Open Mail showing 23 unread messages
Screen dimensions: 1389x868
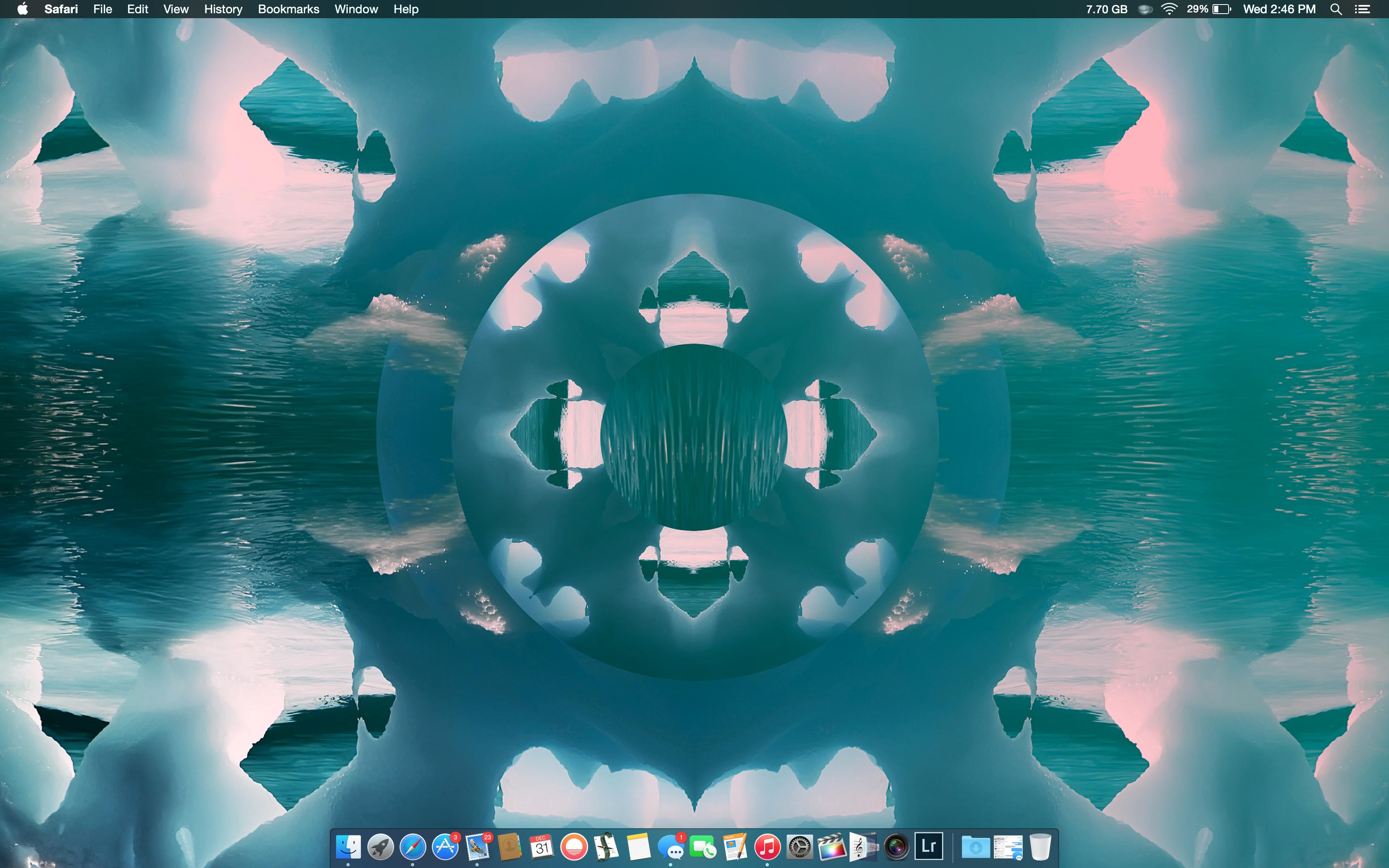477,847
